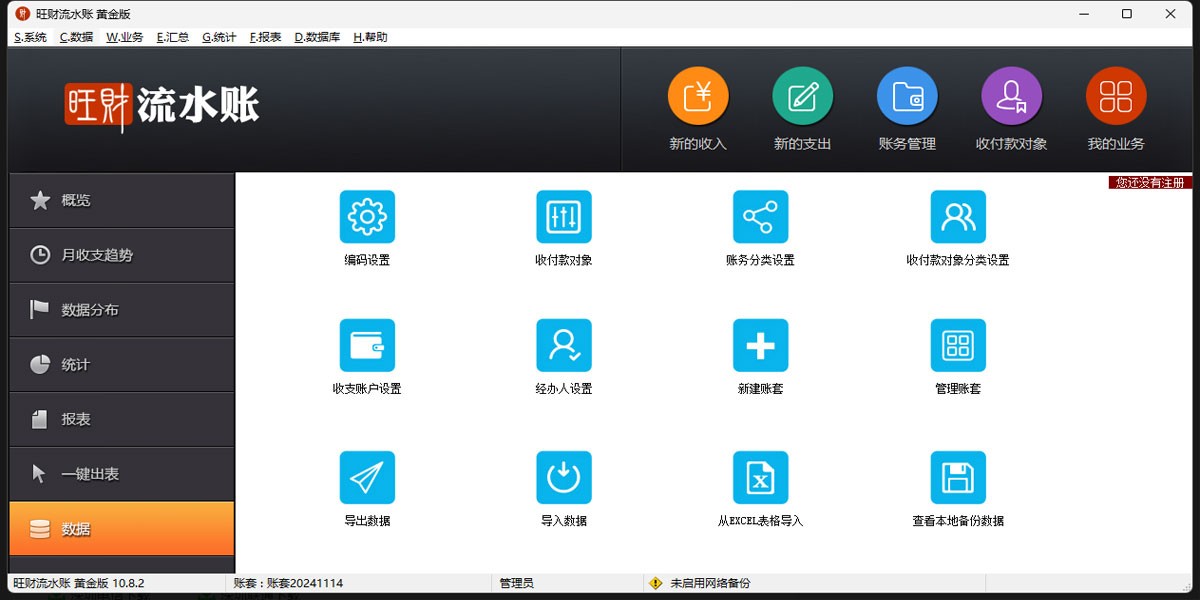
Task: Click 新建账套 plus icon
Action: (760, 346)
